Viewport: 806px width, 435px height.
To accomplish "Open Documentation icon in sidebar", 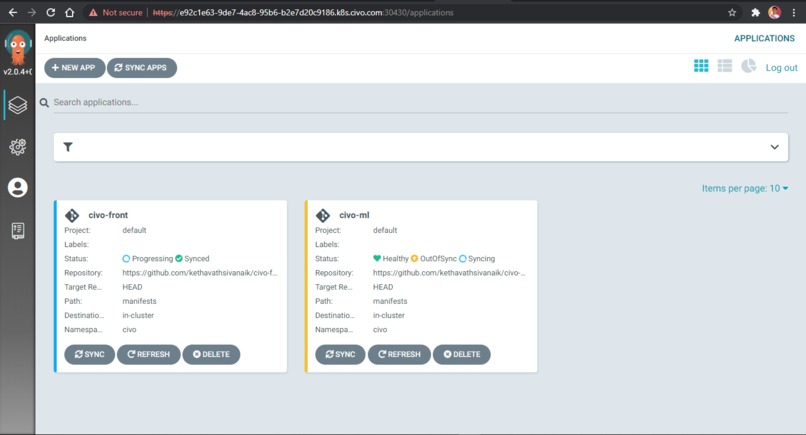I will (x=17, y=231).
